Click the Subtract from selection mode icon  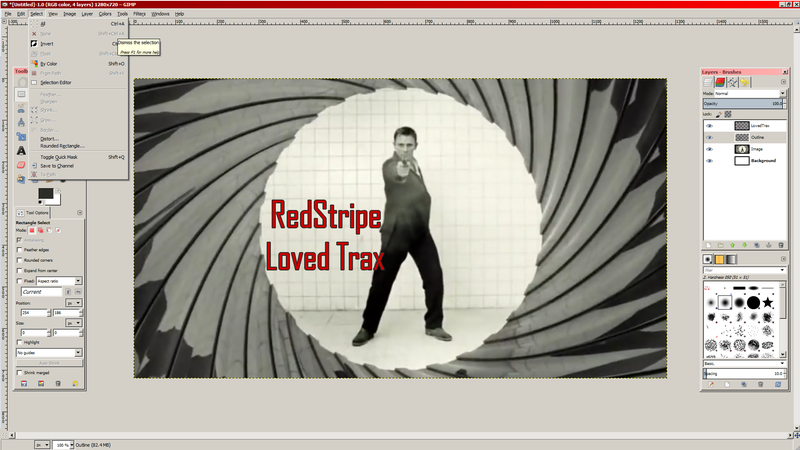tap(49, 231)
